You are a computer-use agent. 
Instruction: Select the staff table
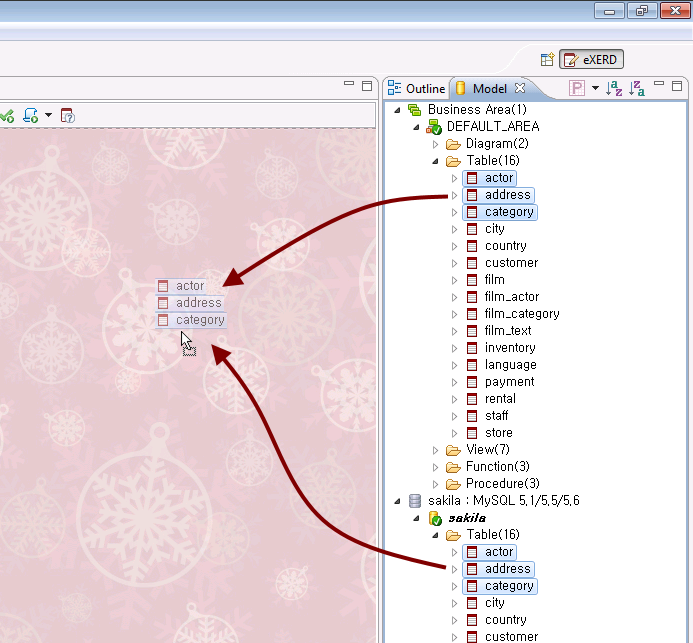coord(487,416)
